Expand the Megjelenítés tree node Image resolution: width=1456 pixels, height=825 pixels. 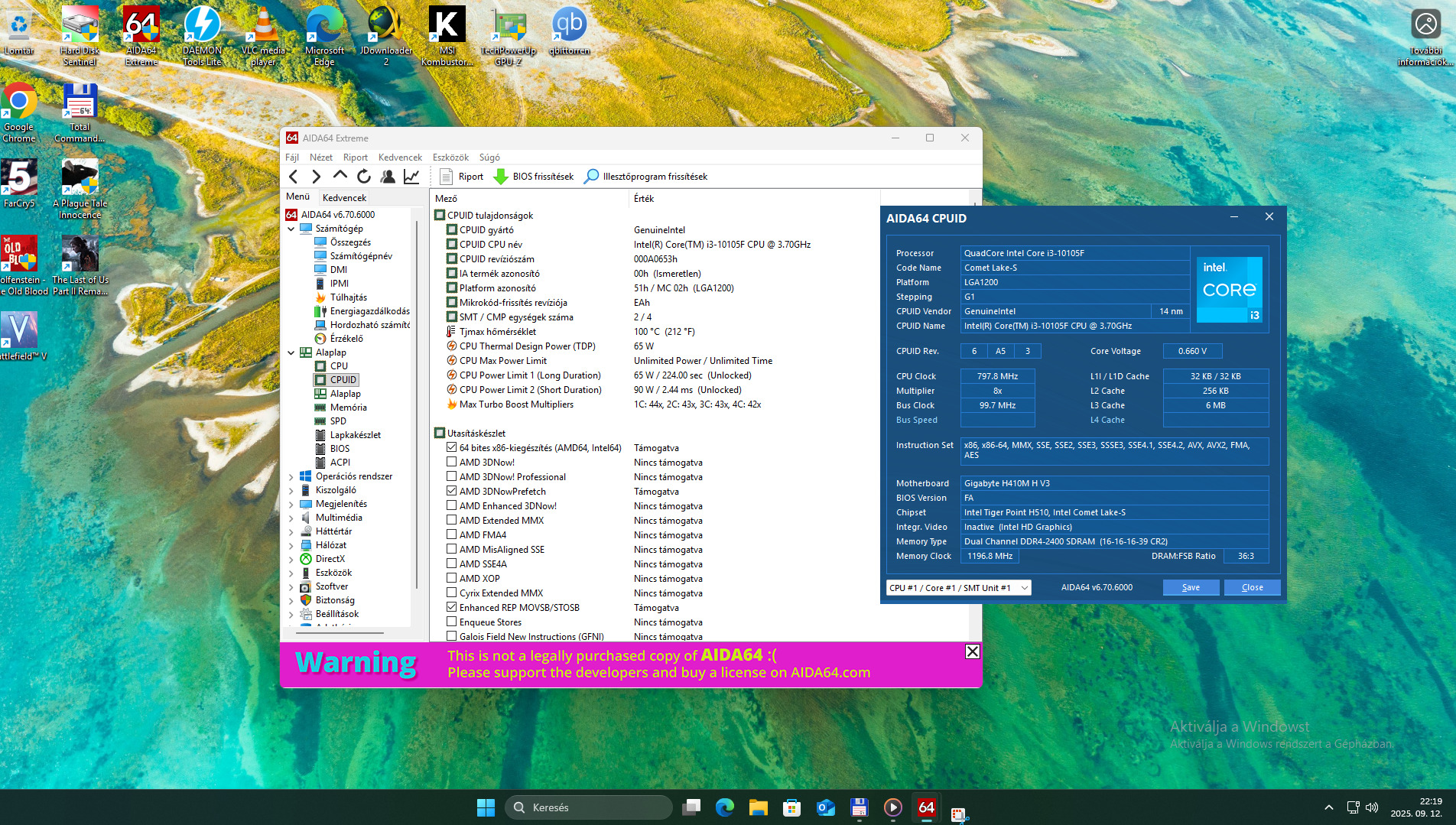pos(291,504)
